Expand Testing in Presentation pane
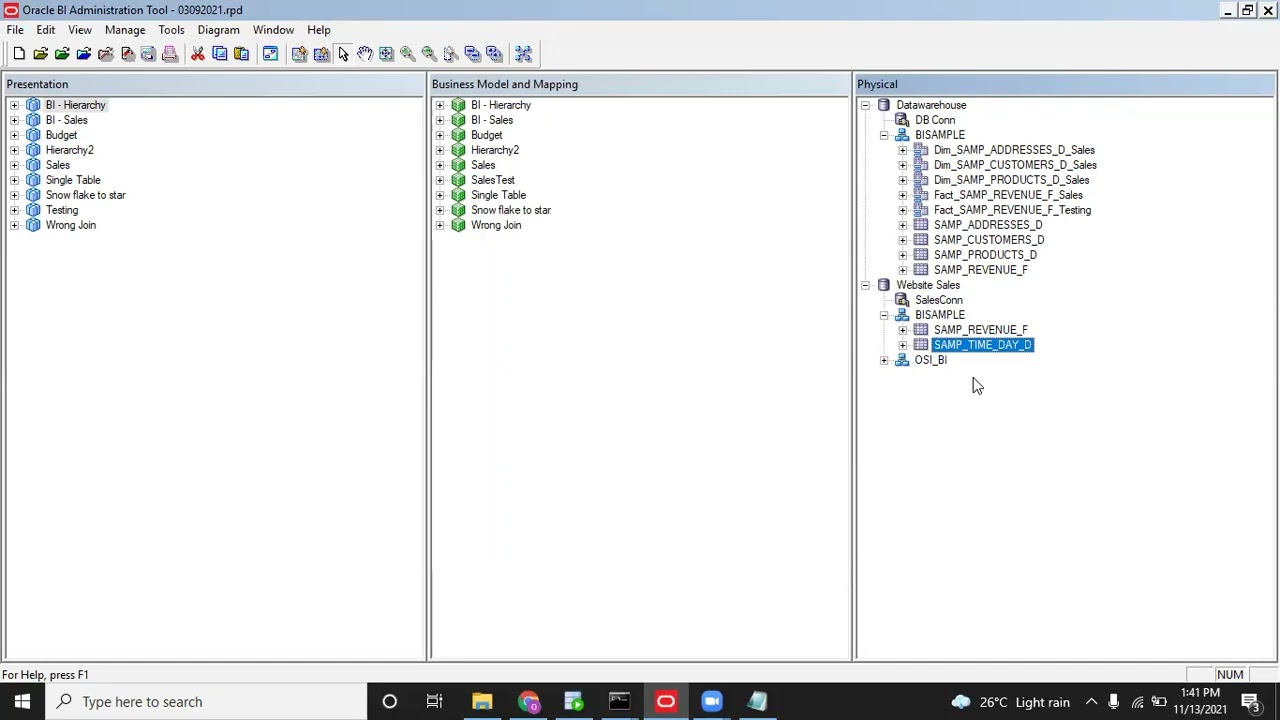Screen dimensions: 1280x720 [14, 210]
